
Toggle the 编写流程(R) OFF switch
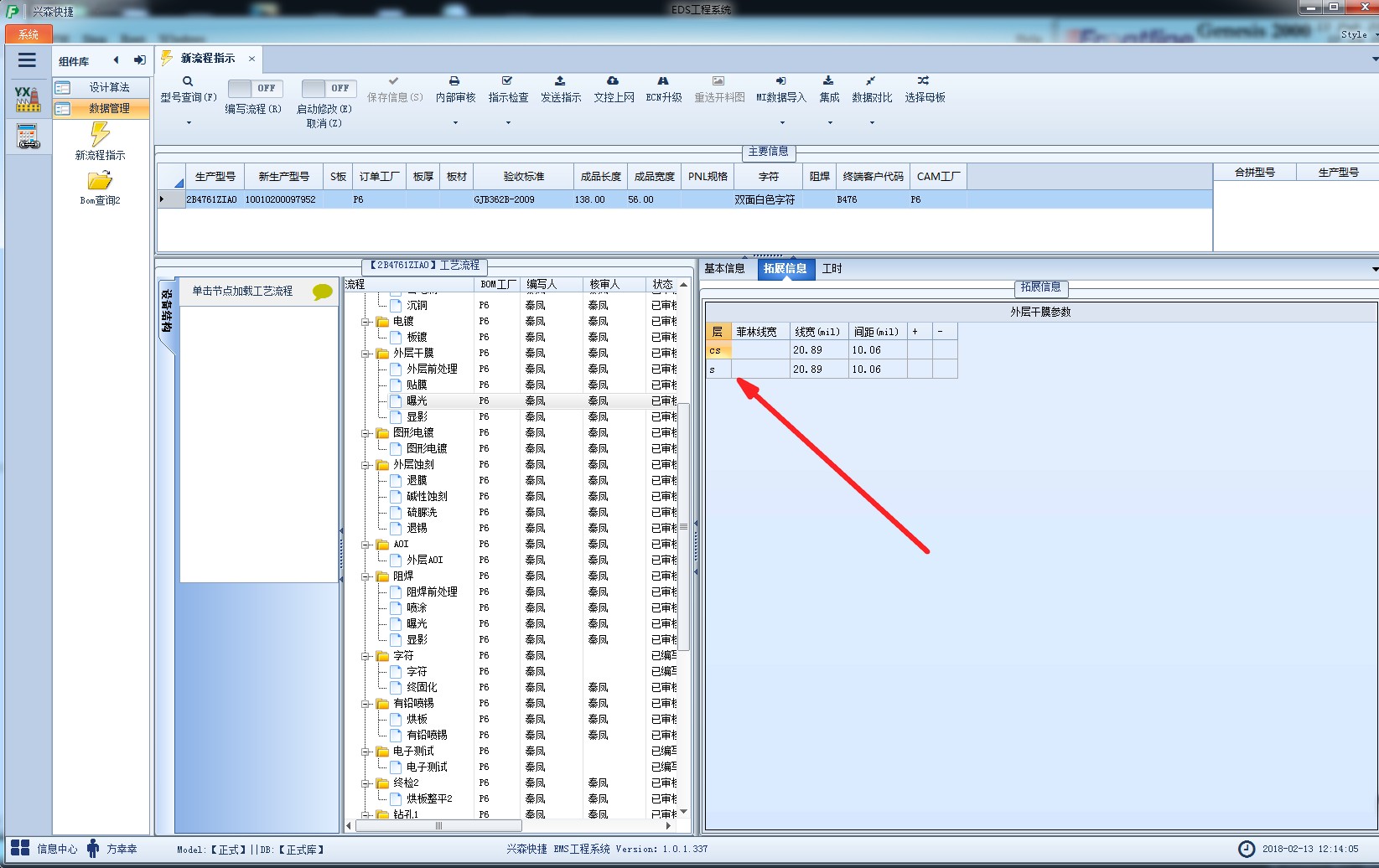(255, 88)
